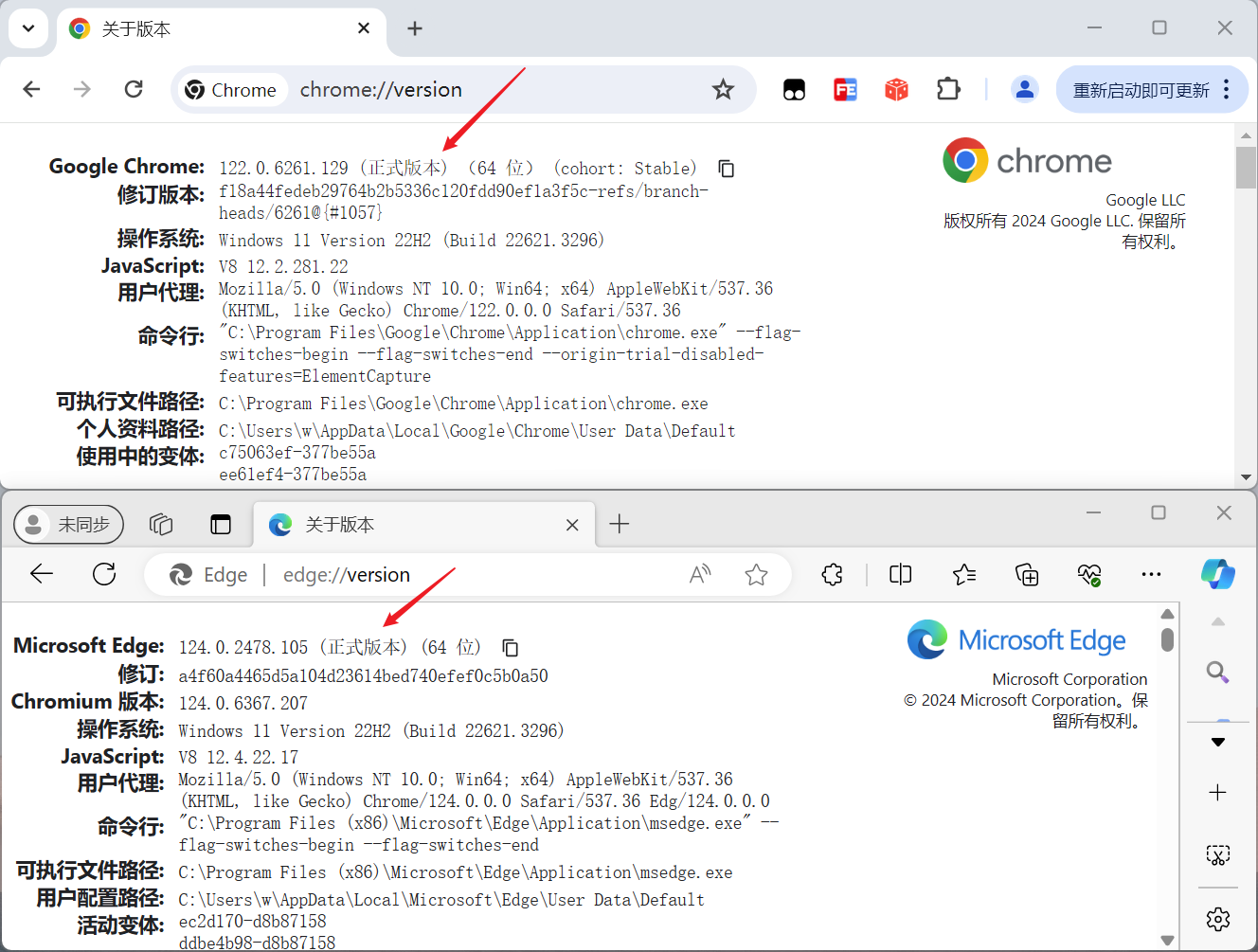
Task: Open Chrome tab search dropdown arrow
Action: (x=28, y=28)
